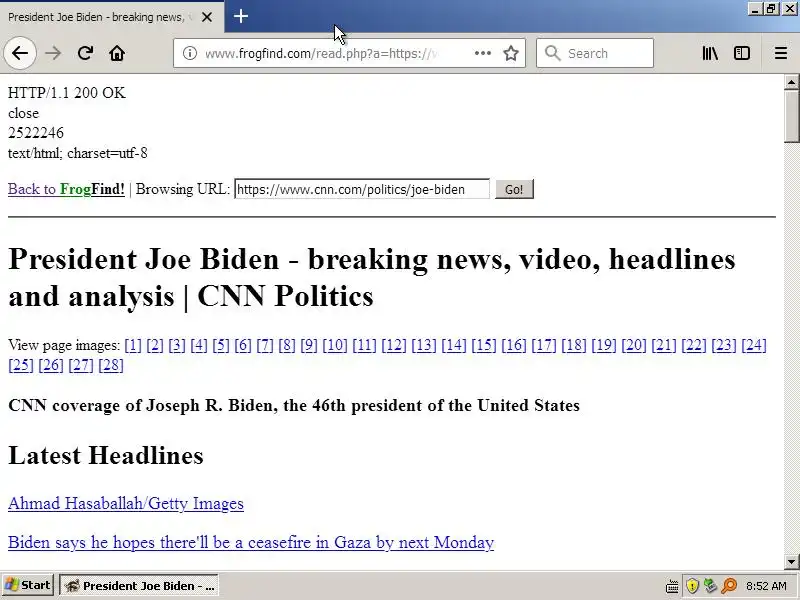
Task: Click the scrollbar down arrow
Action: tap(791, 562)
